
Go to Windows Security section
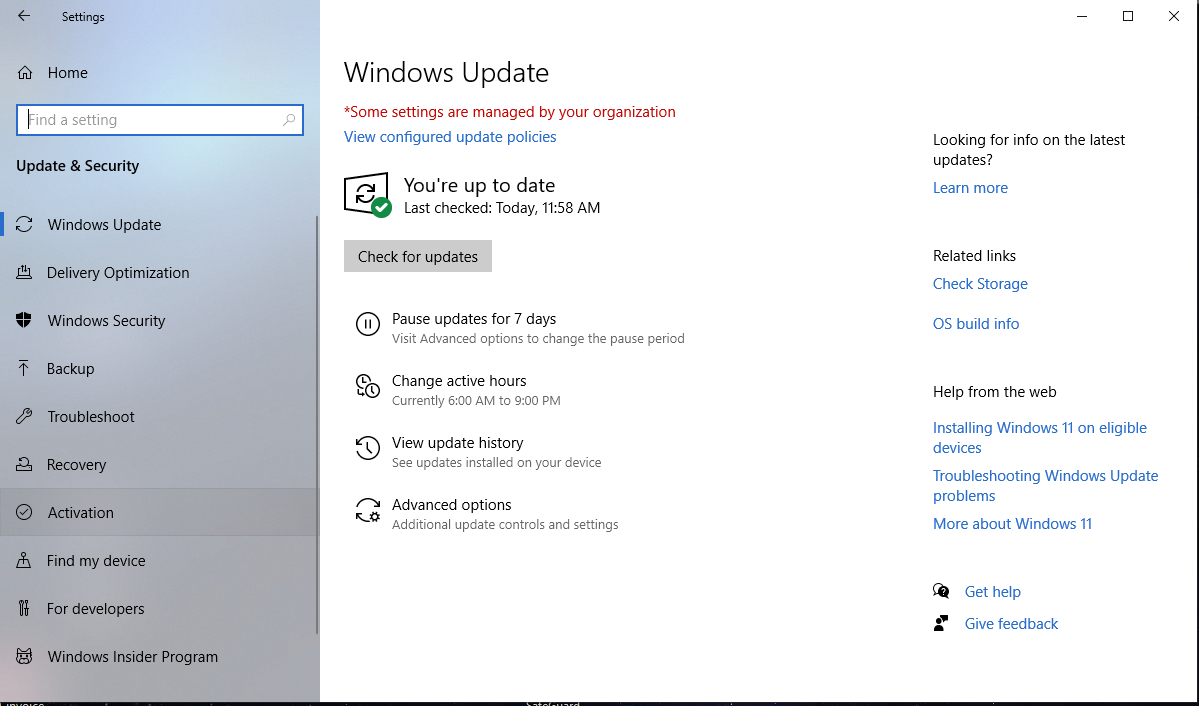[x=160, y=320]
